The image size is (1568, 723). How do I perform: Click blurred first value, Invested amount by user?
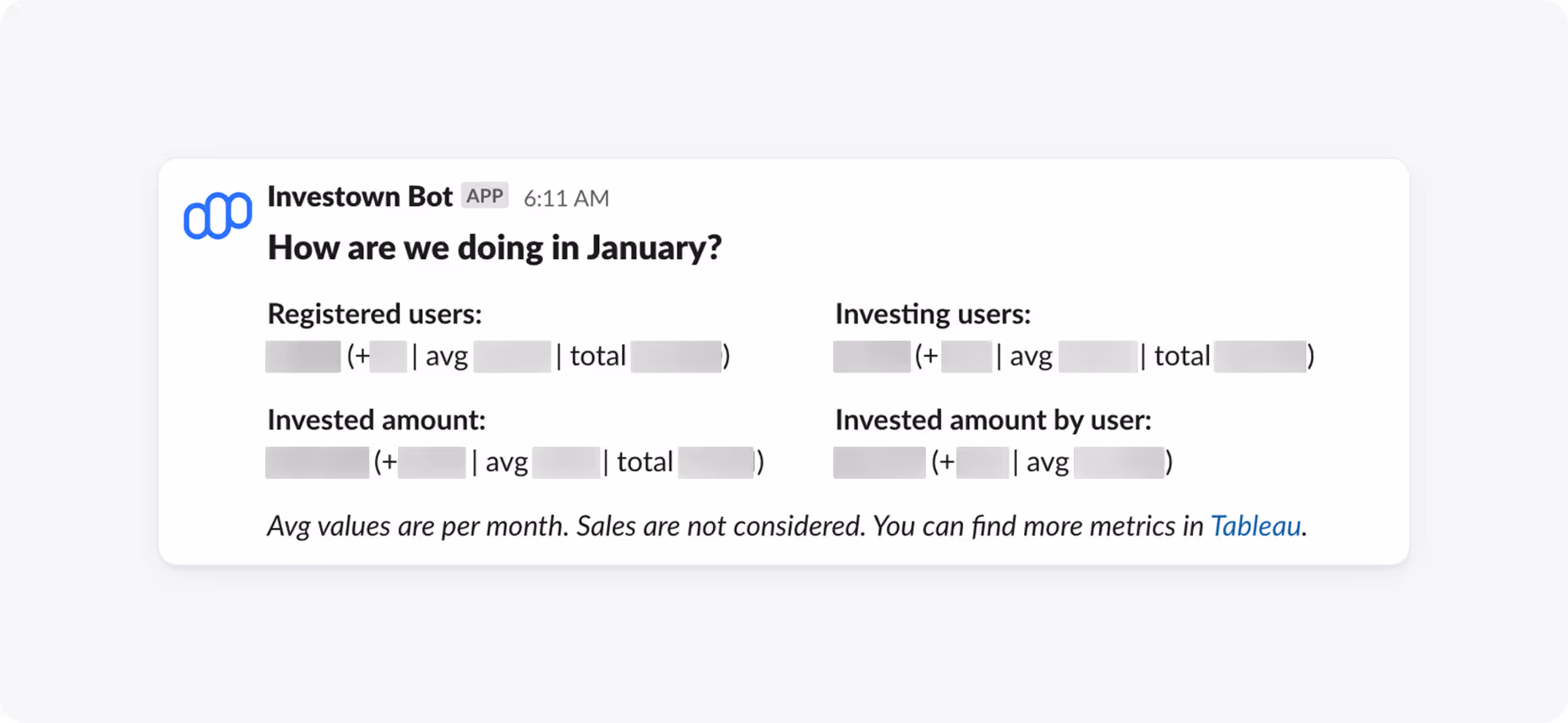pos(879,463)
